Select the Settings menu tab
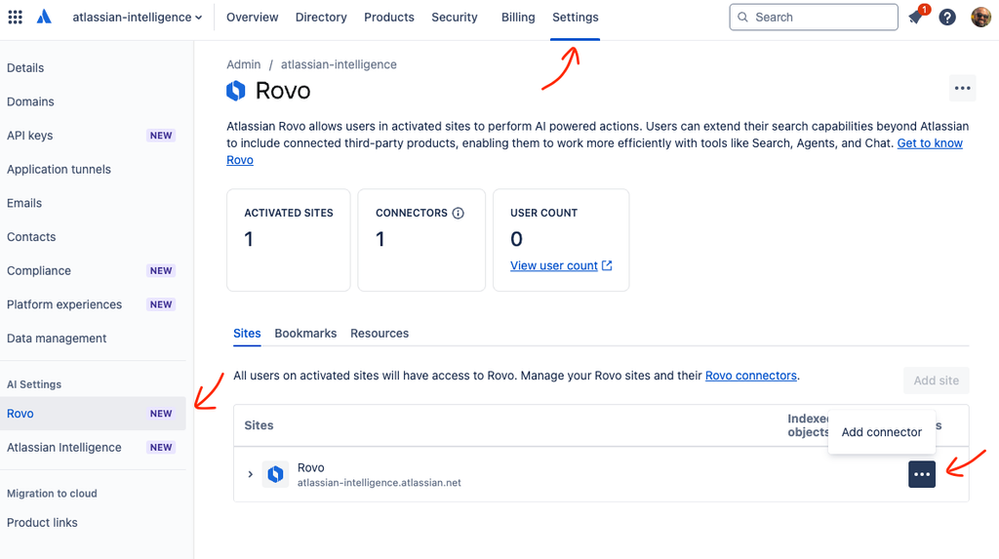Viewport: 999px width, 559px height. pos(575,17)
